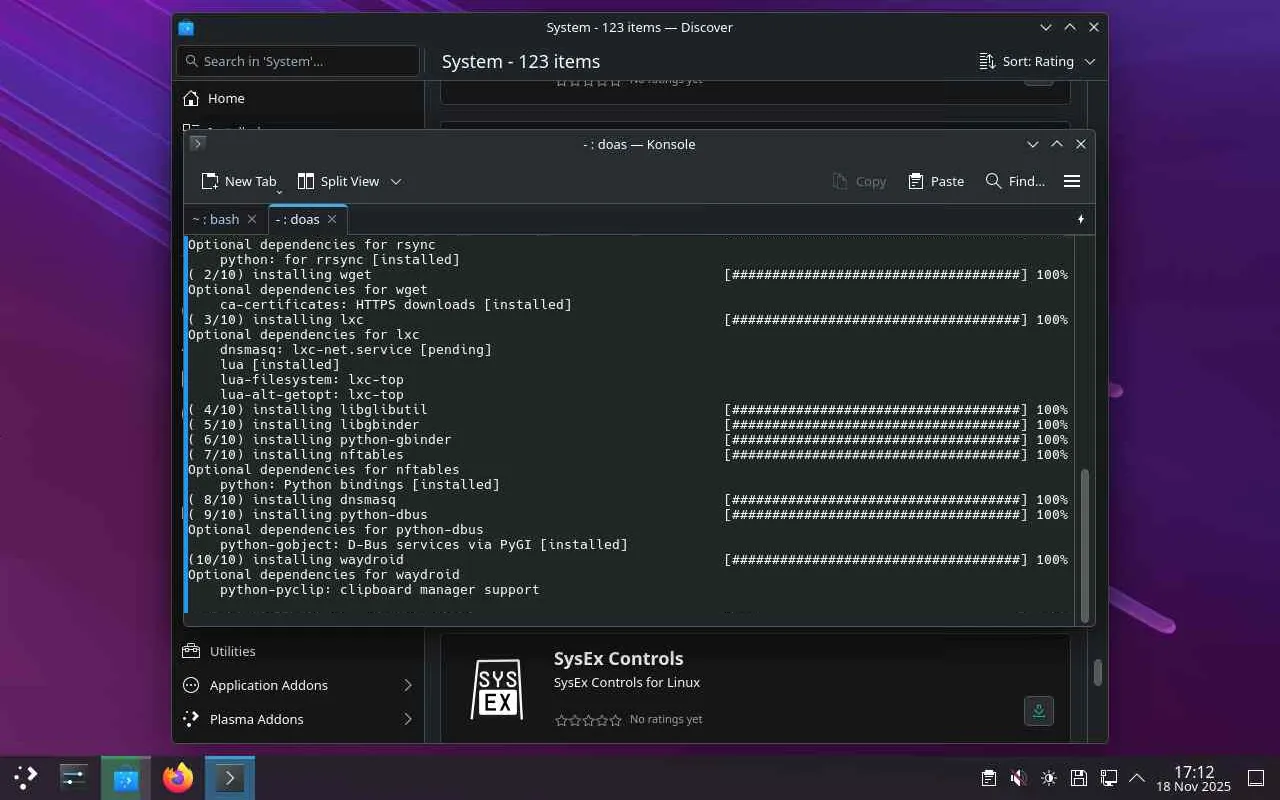This screenshot has height=800, width=1280.
Task: Open the clipboard tray icon
Action: pos(988,778)
